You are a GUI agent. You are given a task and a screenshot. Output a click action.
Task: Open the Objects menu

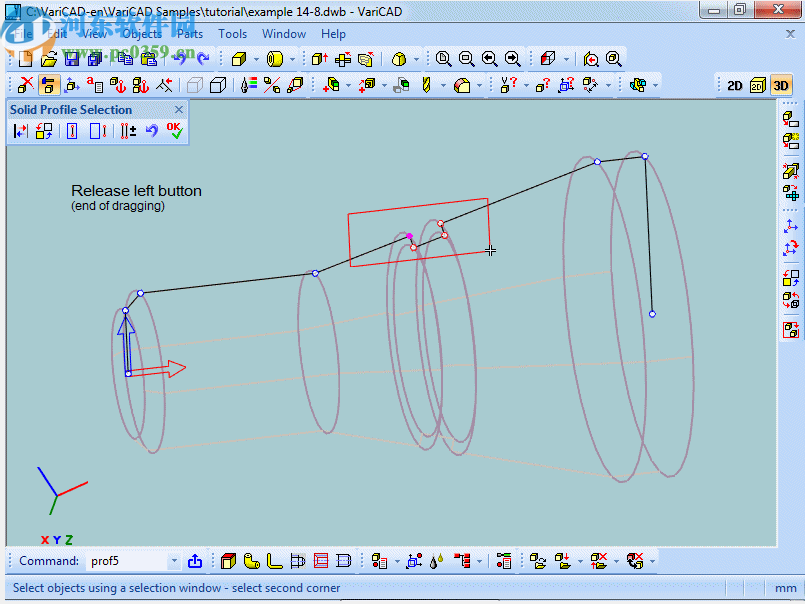[142, 34]
